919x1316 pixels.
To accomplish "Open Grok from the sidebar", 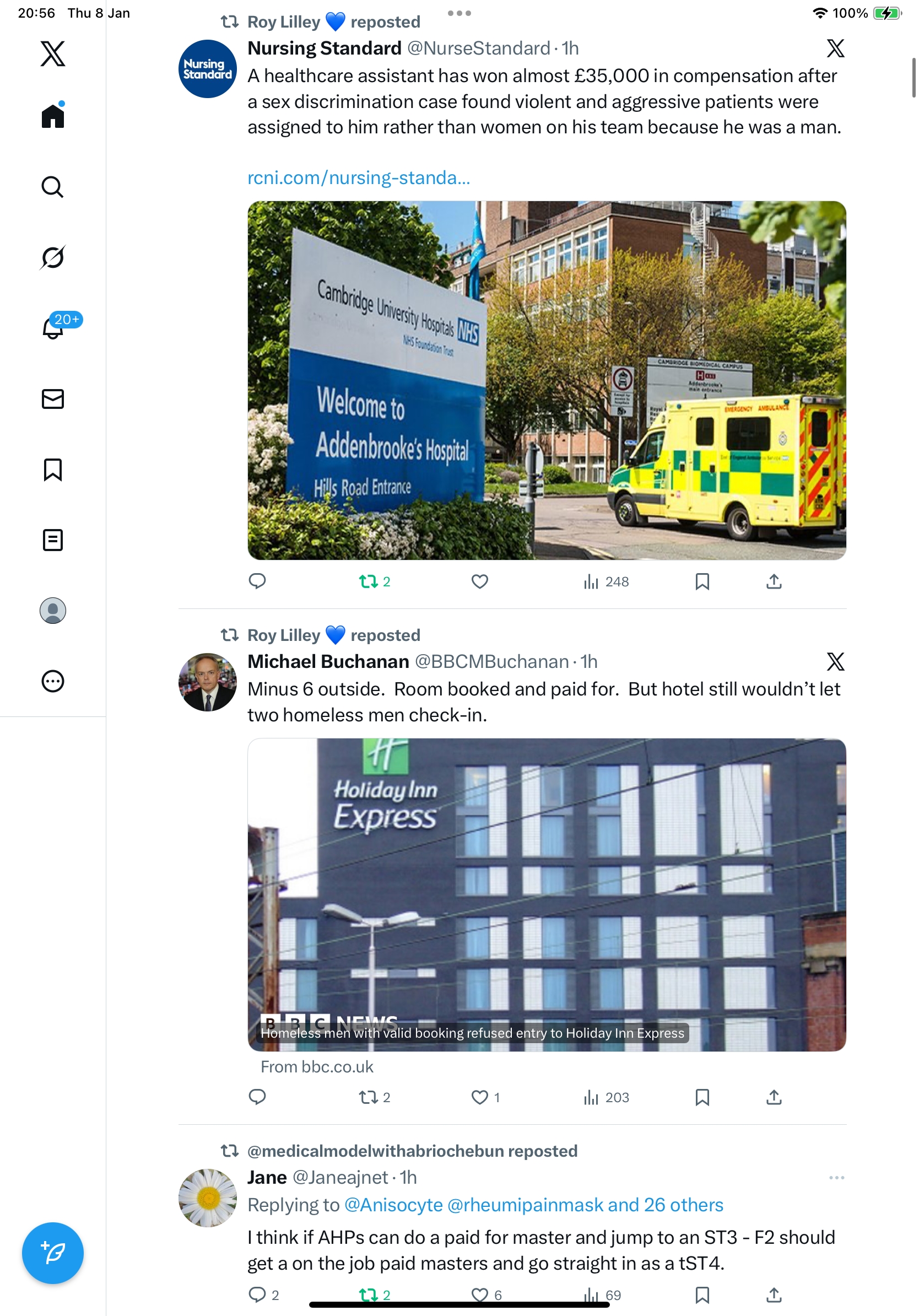I will (x=53, y=257).
